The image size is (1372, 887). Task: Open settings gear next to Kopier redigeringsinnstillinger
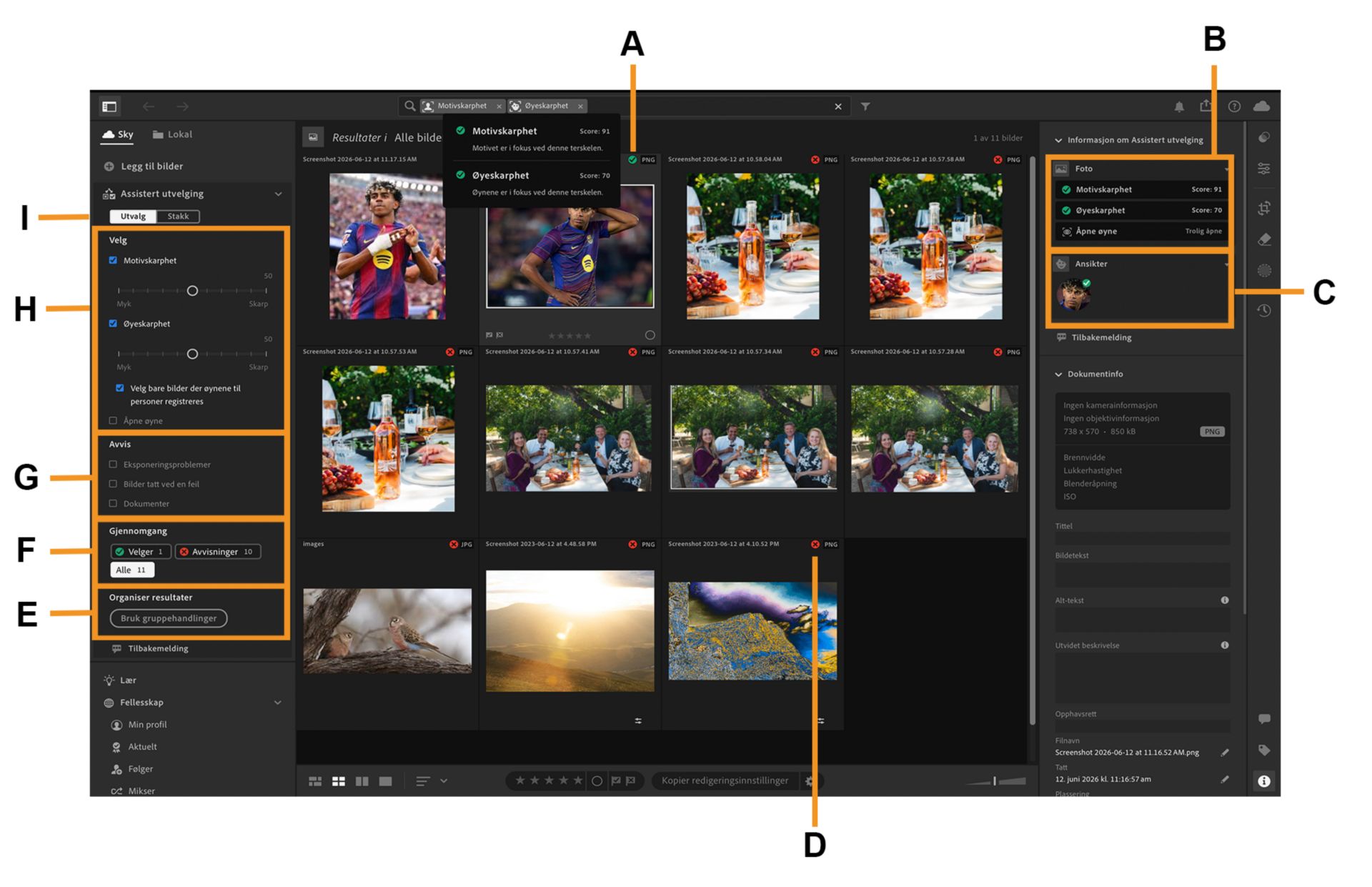(x=810, y=781)
